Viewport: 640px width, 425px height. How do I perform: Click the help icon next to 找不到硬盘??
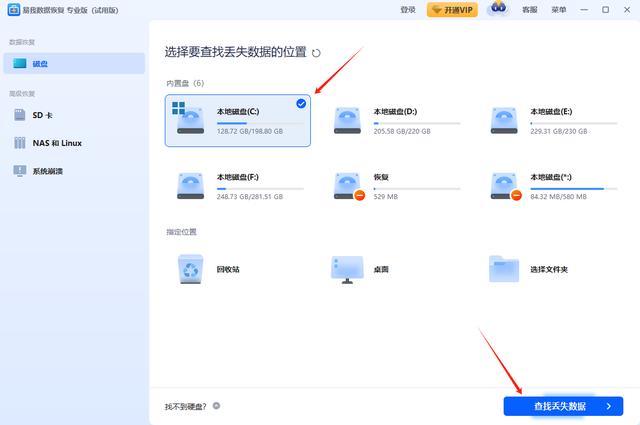point(216,406)
